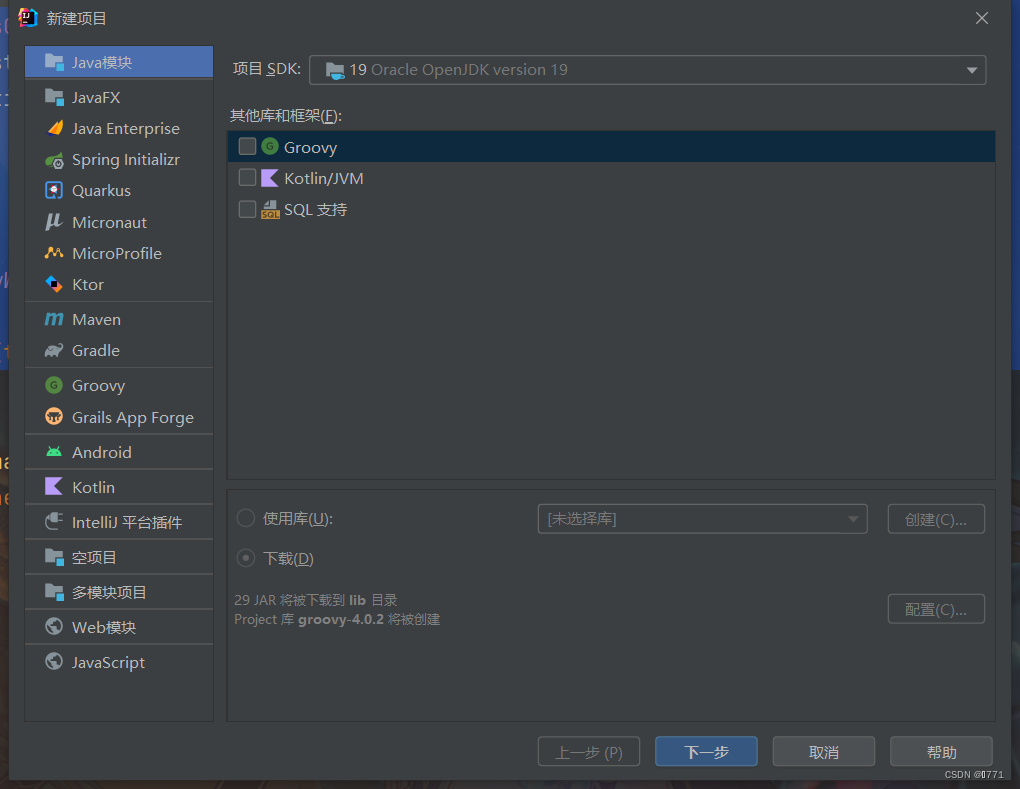Choose JavaFX project type
The image size is (1020, 789).
(119, 98)
